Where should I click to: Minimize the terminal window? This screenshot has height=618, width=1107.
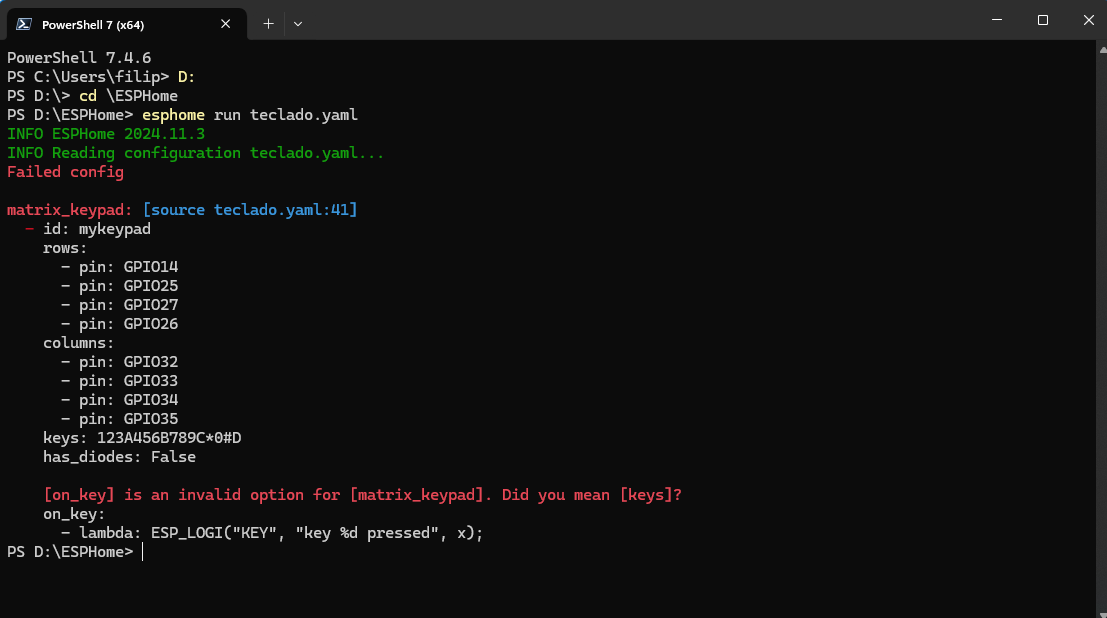(x=997, y=20)
